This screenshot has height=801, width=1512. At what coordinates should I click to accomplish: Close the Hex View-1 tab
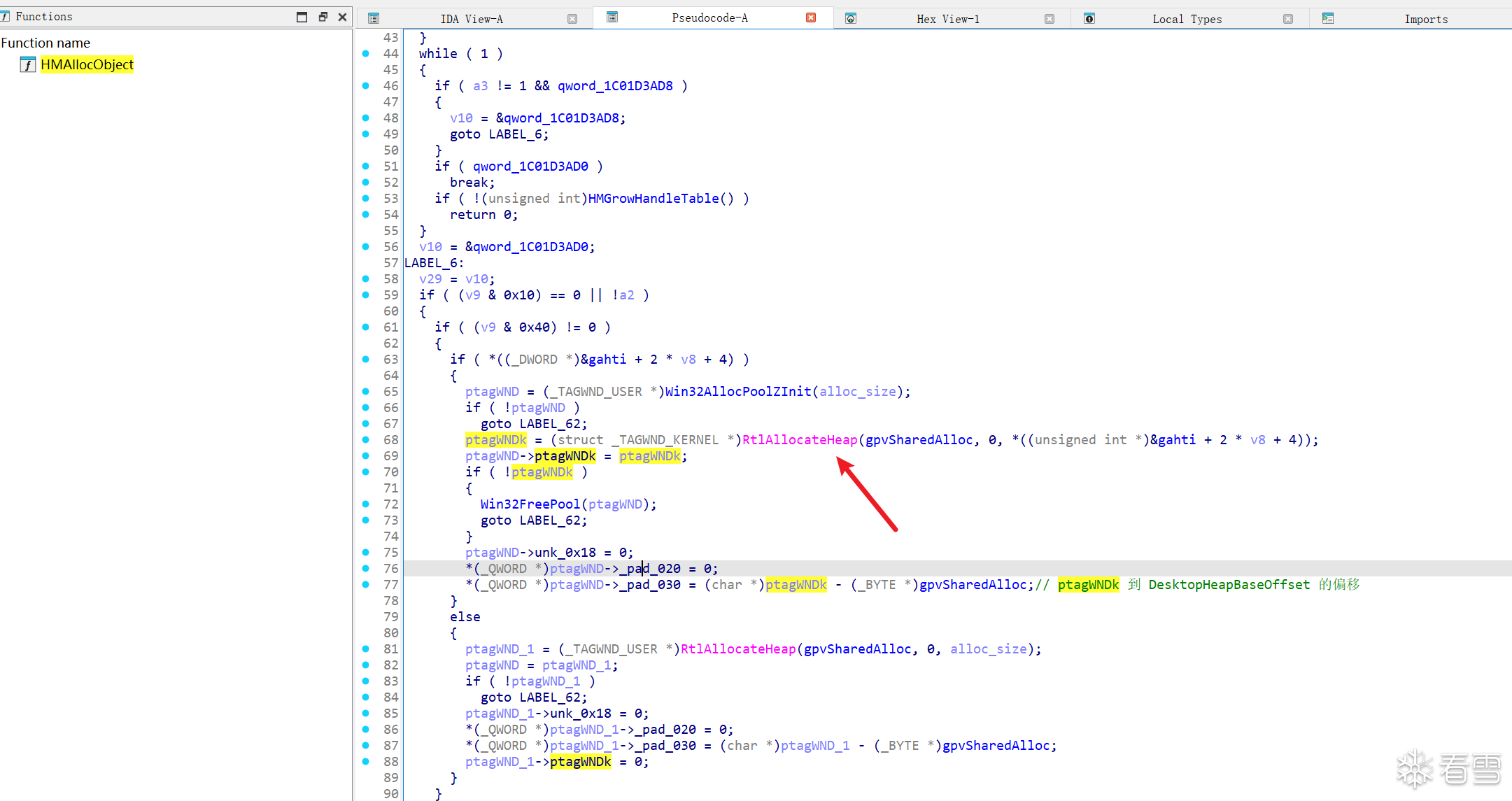[1050, 19]
